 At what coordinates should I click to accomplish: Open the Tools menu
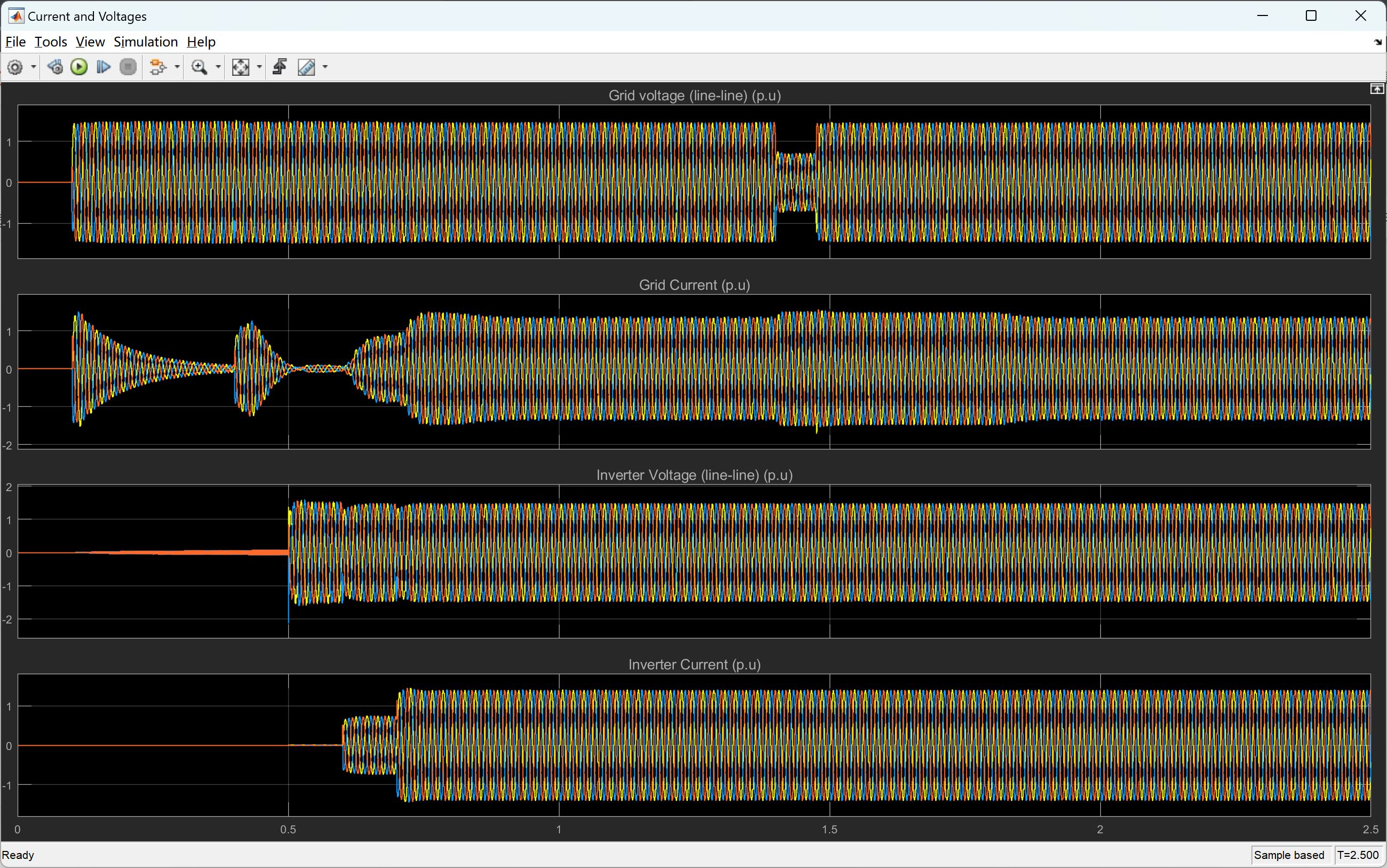51,42
